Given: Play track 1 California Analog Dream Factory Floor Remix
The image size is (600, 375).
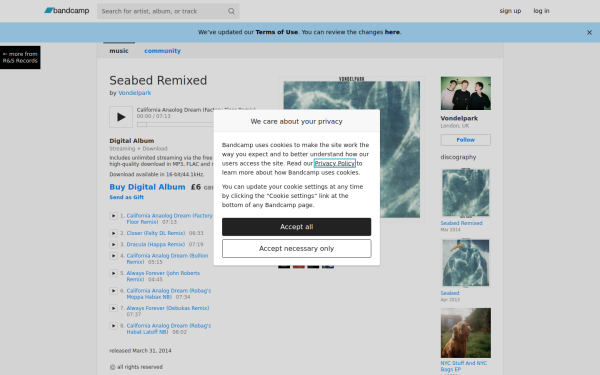Looking at the screenshot, I should (x=113, y=216).
